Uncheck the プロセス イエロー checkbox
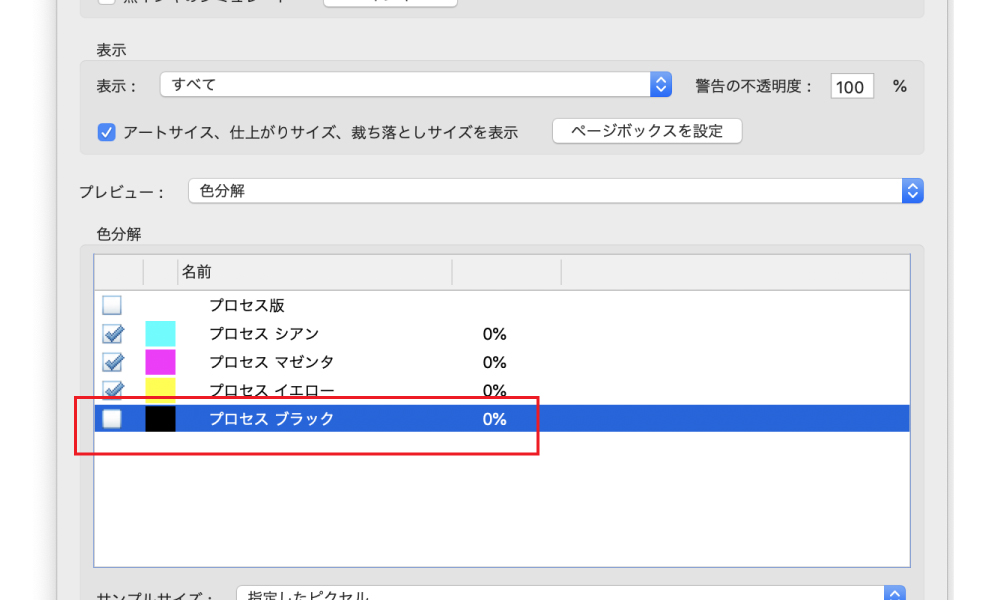The image size is (1000, 600). [x=112, y=389]
